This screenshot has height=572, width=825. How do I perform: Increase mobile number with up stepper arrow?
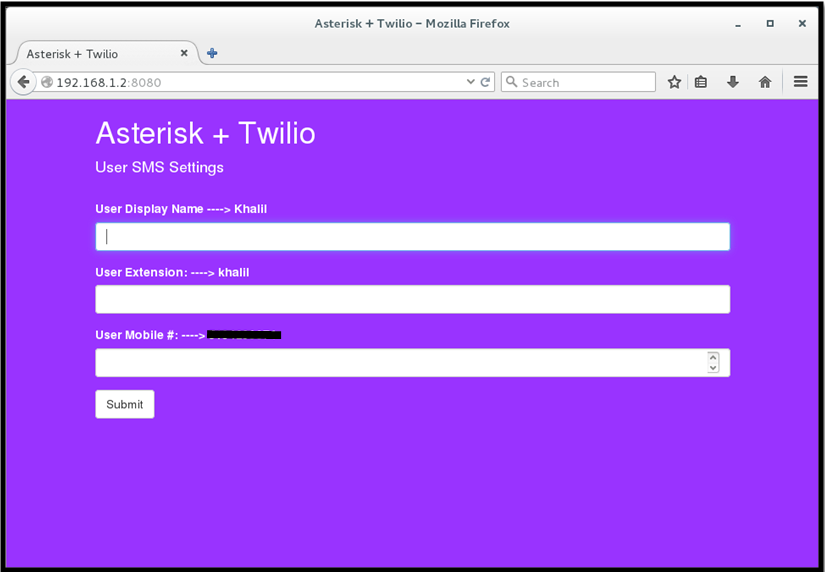713,357
